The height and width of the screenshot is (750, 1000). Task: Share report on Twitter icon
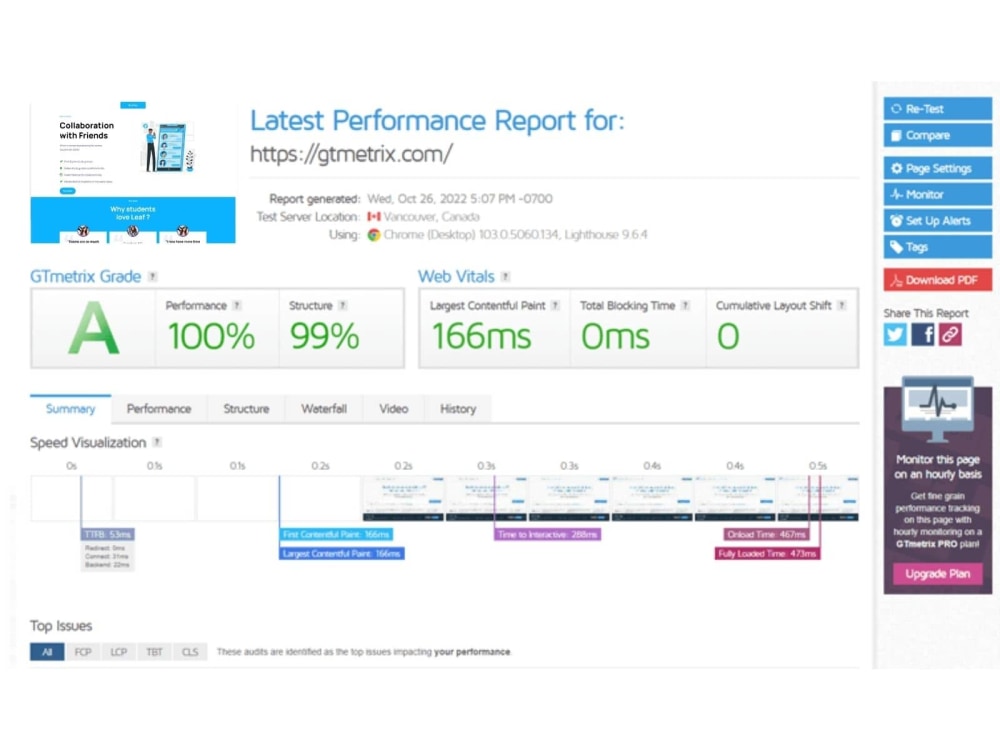[895, 334]
